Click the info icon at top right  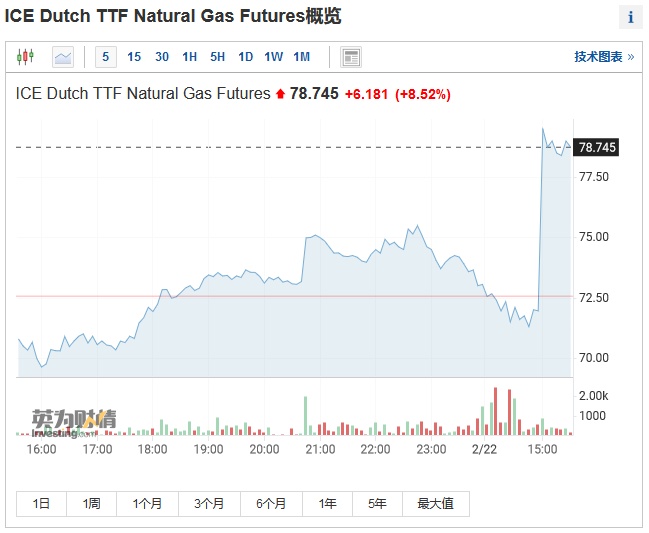(631, 17)
